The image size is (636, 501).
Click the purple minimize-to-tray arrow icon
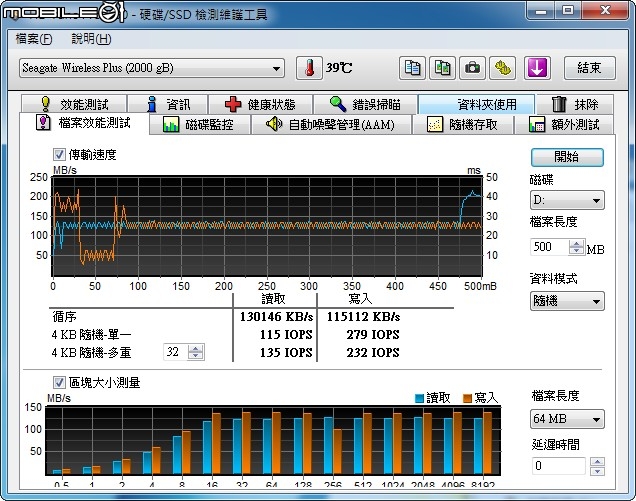pos(537,68)
